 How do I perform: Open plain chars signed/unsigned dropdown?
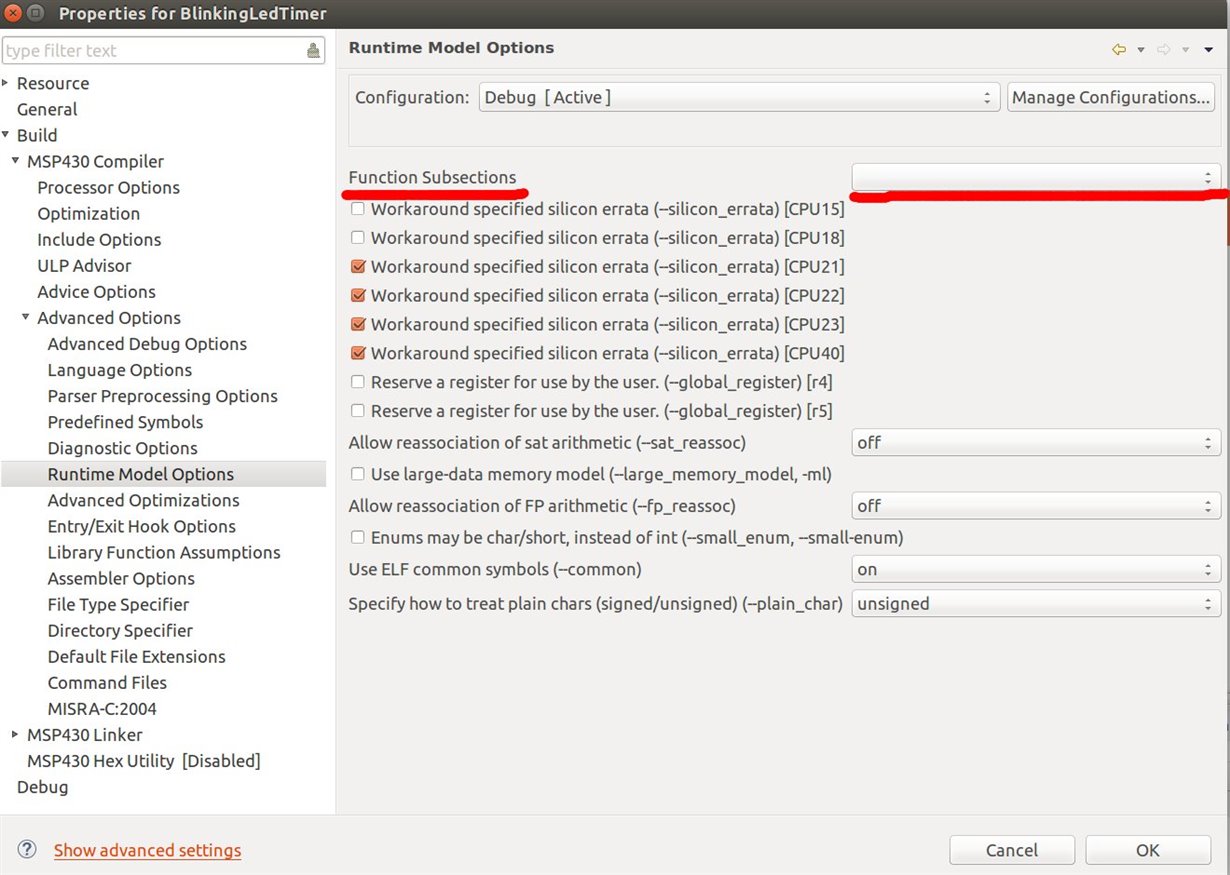[x=1036, y=604]
